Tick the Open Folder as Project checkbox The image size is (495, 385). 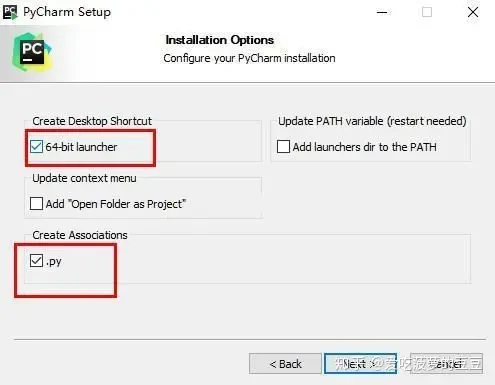[x=36, y=204]
